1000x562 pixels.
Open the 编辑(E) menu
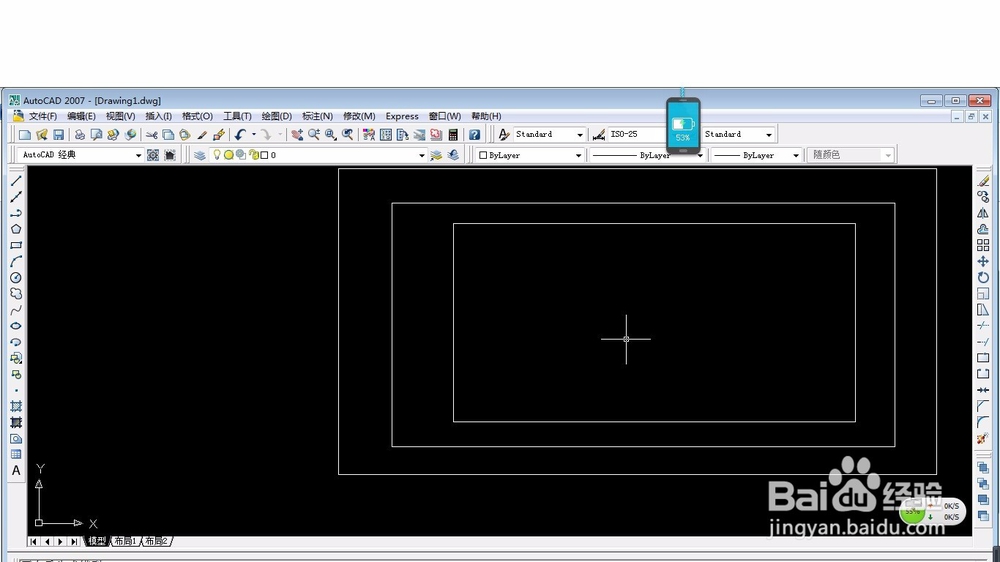[x=81, y=116]
